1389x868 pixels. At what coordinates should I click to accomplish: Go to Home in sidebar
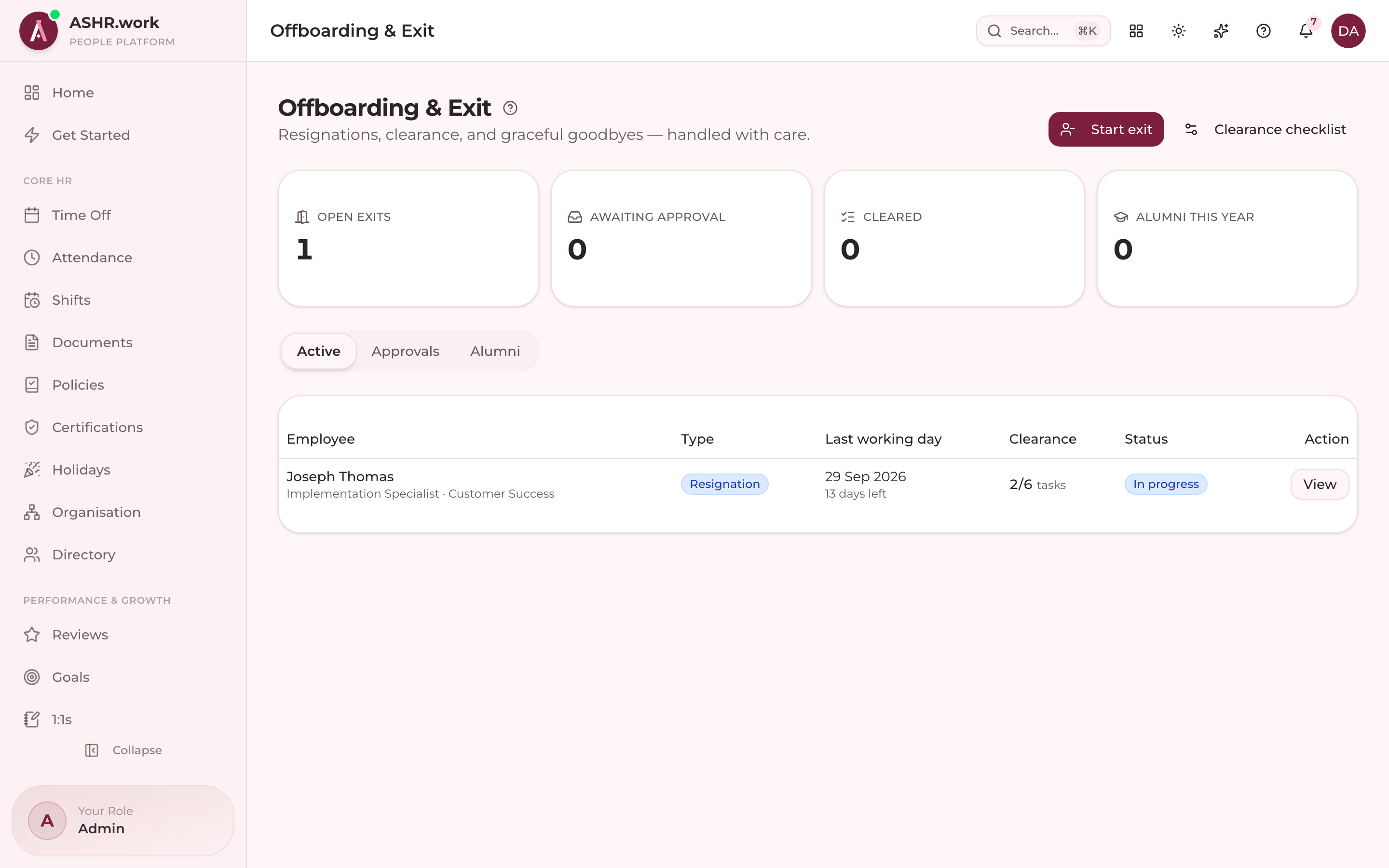coord(123,93)
